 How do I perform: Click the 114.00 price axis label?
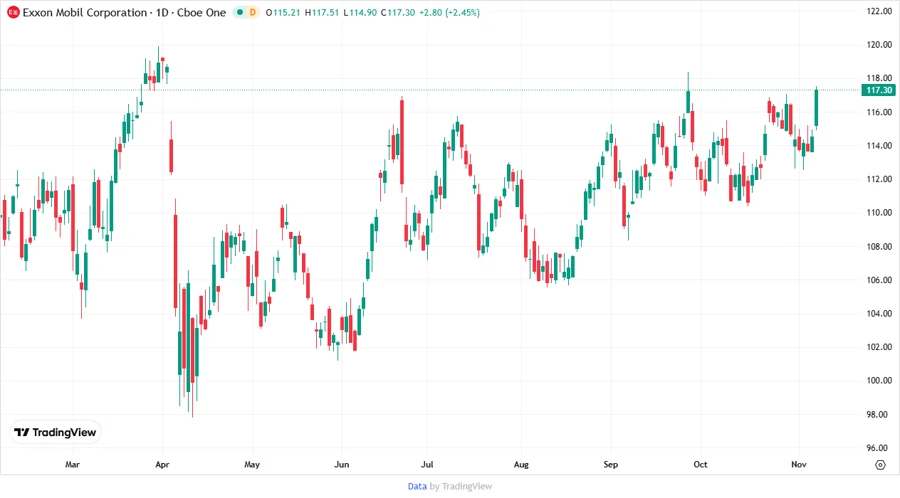point(879,146)
